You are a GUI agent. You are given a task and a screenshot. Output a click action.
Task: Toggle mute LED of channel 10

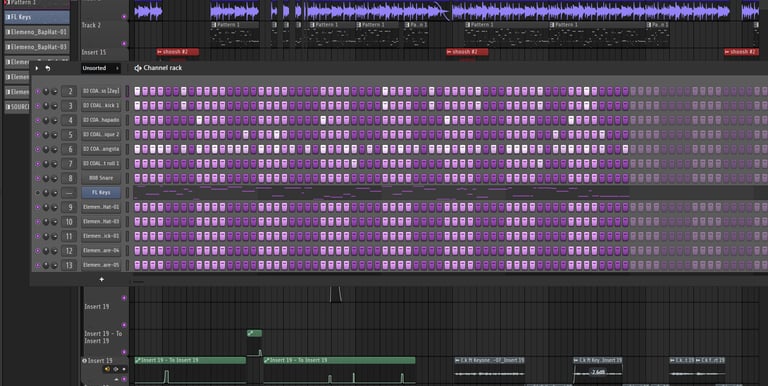pyautogui.click(x=38, y=222)
